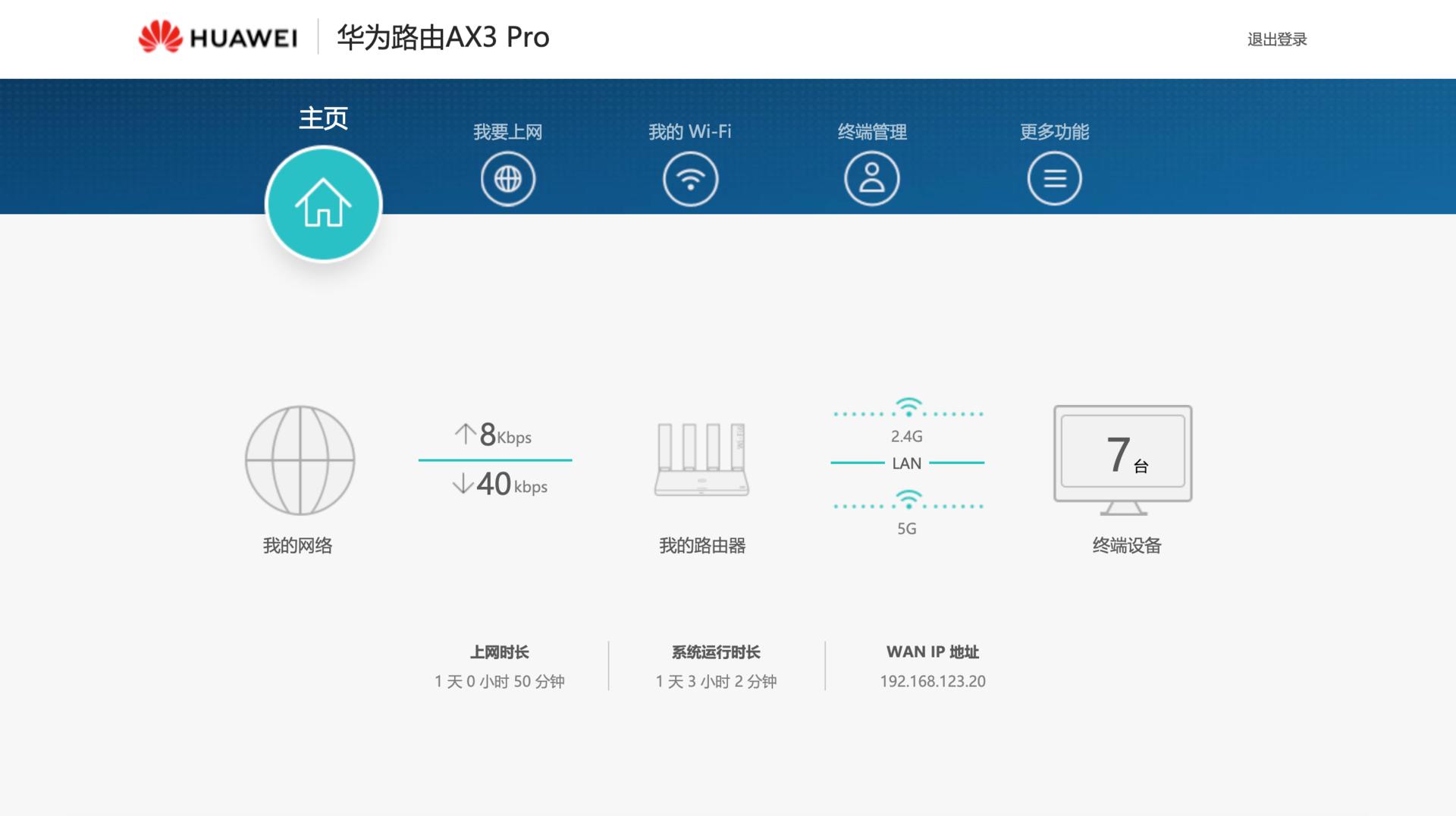Switch to the 终端管理 tab

[871, 132]
